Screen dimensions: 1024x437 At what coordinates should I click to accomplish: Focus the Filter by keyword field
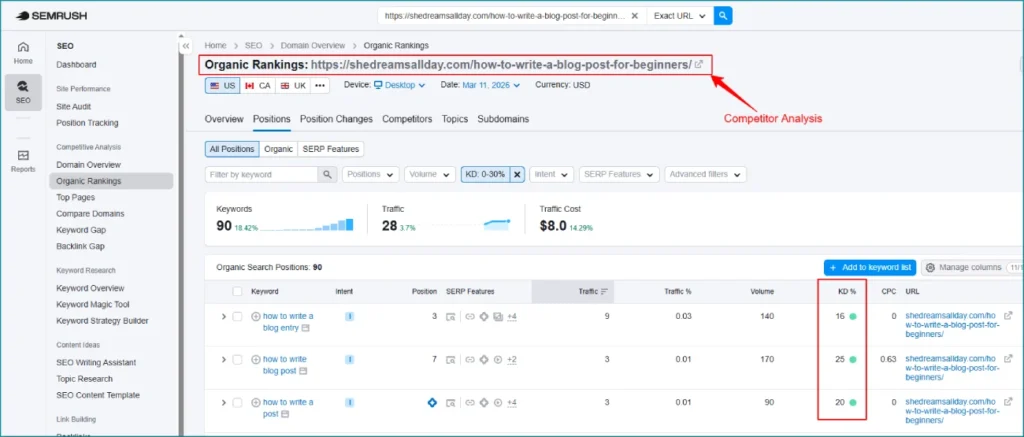point(261,174)
